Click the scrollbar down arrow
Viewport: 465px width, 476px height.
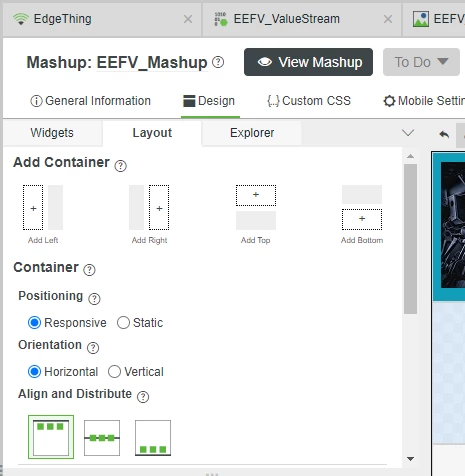coord(410,459)
